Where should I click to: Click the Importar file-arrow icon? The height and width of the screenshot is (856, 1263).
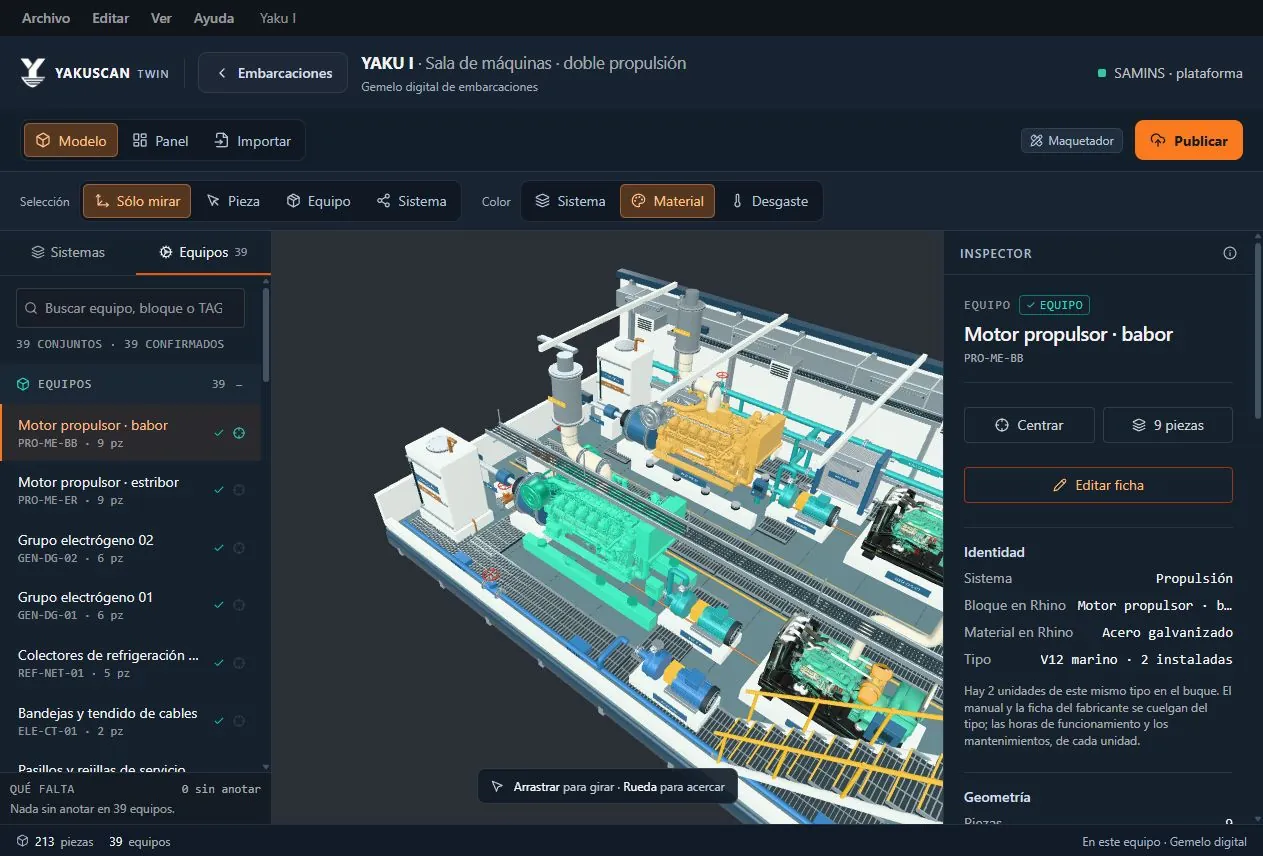tap(221, 141)
